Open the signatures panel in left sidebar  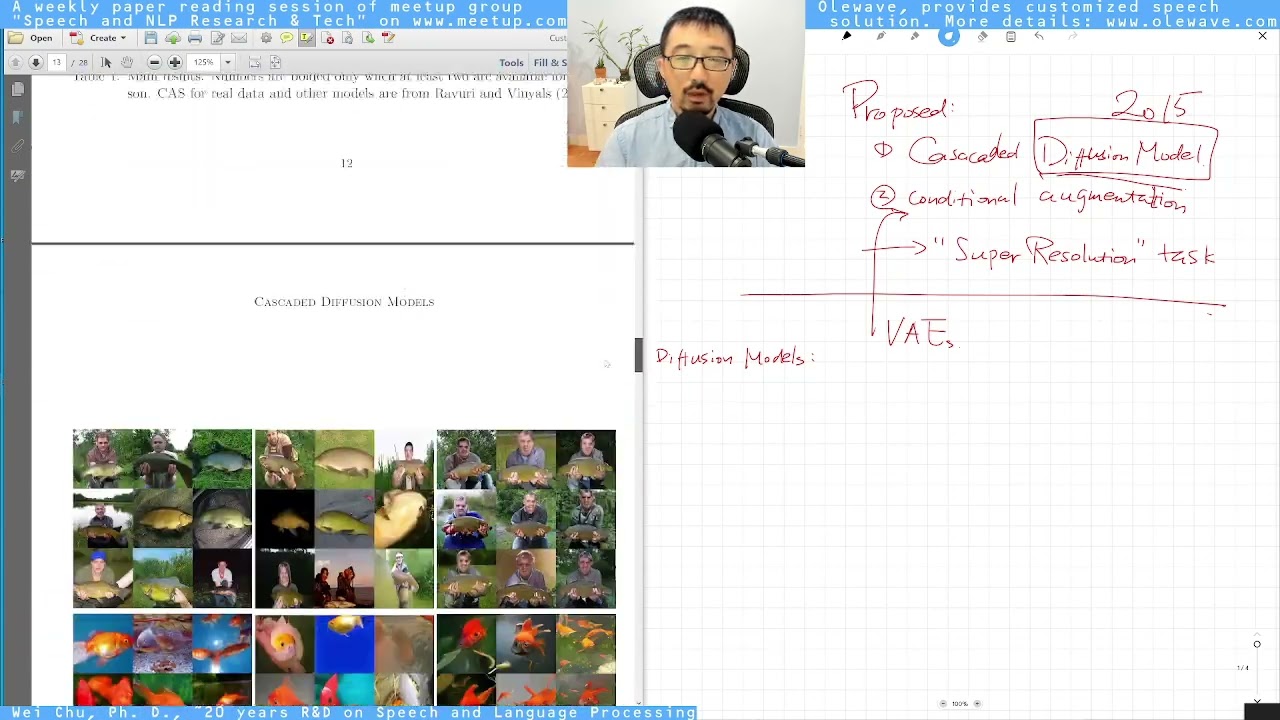[17, 176]
